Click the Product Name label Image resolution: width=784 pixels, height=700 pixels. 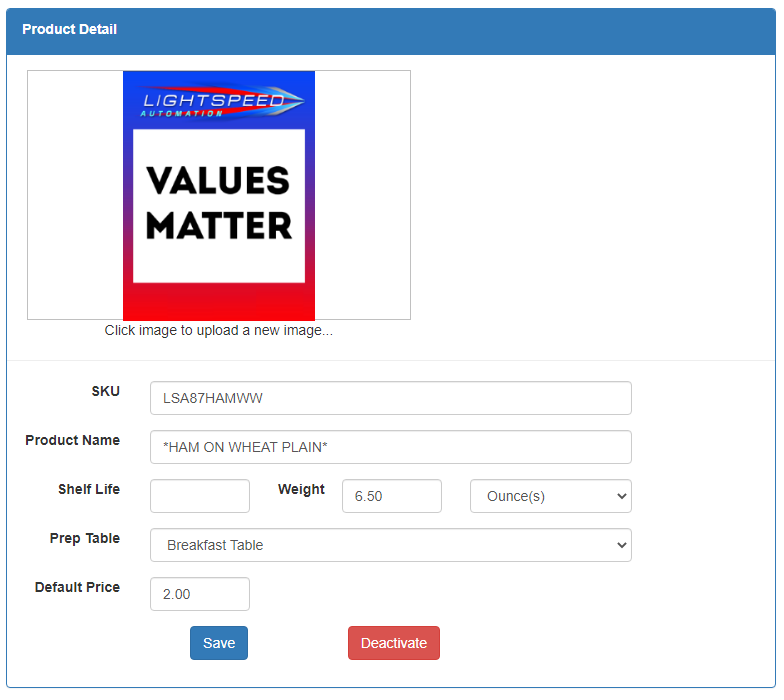tap(72, 440)
